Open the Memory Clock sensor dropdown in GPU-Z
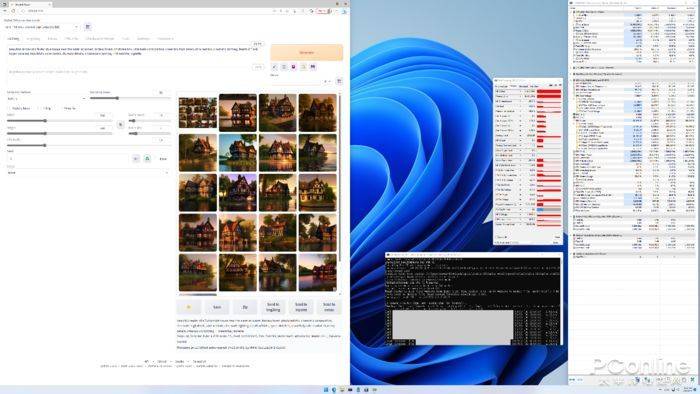The image size is (700, 394). click(520, 96)
